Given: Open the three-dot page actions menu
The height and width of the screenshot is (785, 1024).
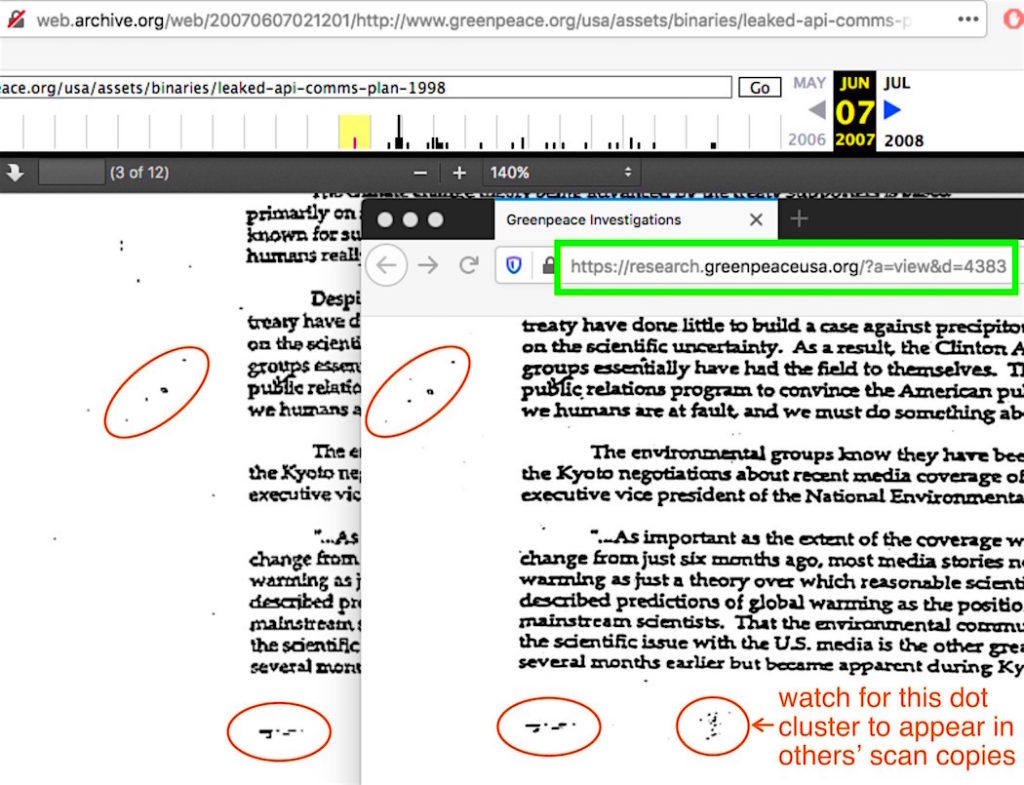Looking at the screenshot, I should coord(968,19).
